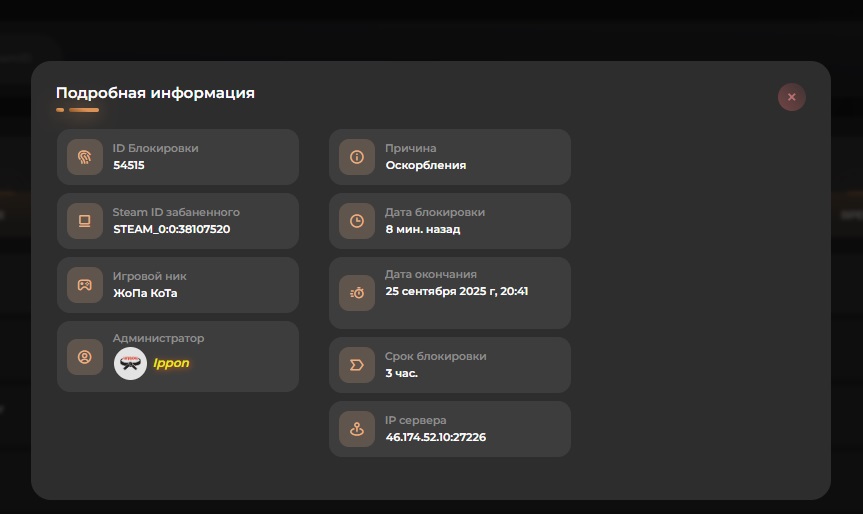The image size is (863, 514).
Task: Click the info icon beside Причина
Action: pos(357,157)
